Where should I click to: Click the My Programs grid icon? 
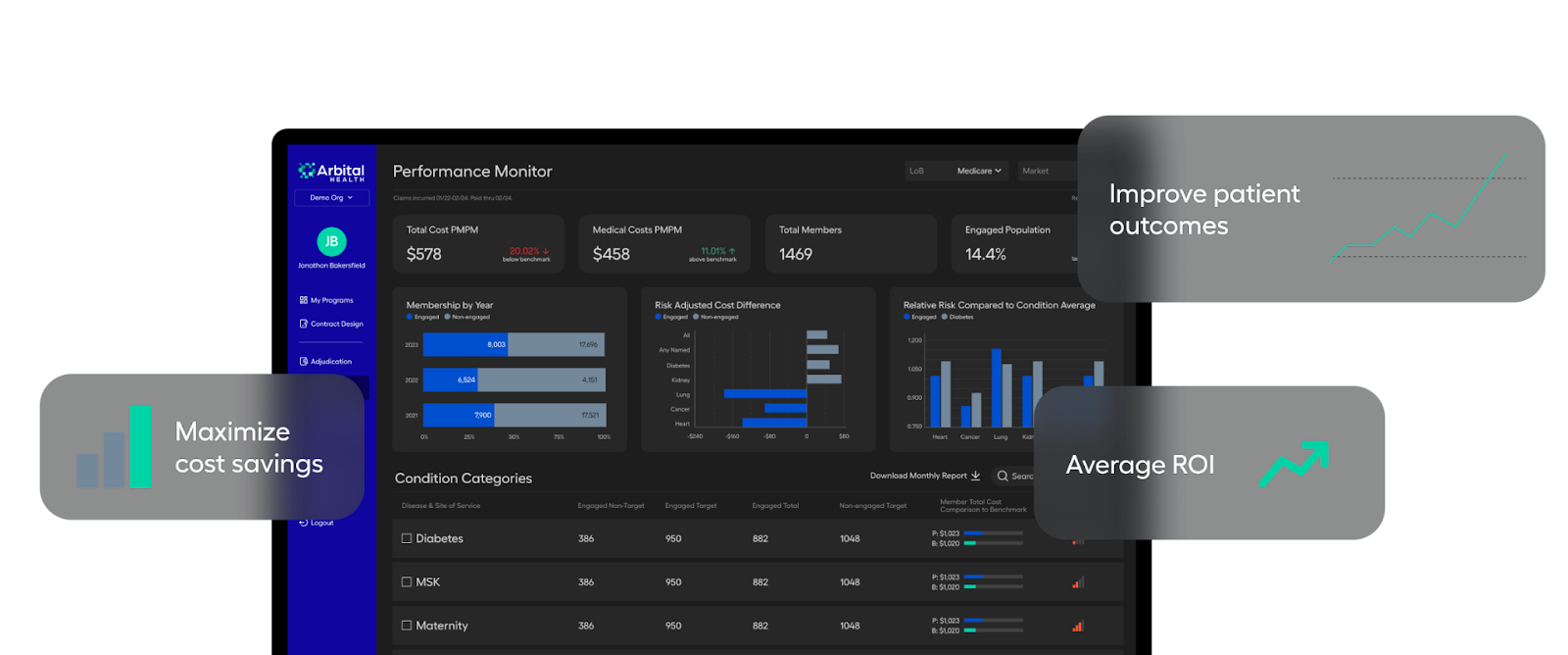304,300
